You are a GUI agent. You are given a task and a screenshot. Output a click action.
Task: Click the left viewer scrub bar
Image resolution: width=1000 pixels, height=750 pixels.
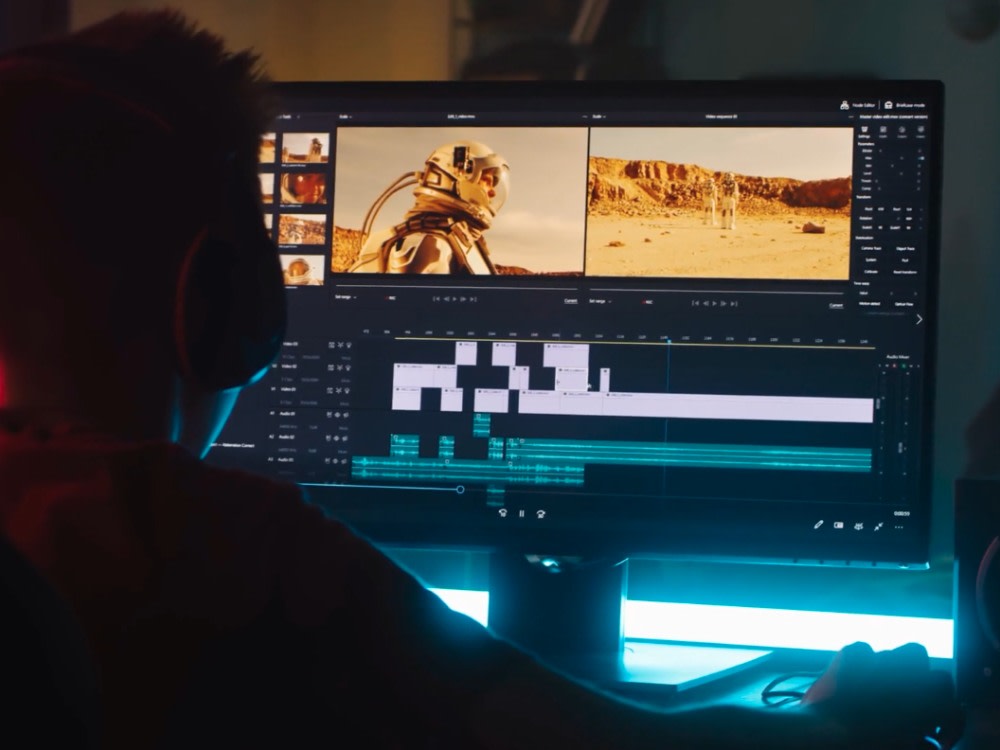coord(458,286)
